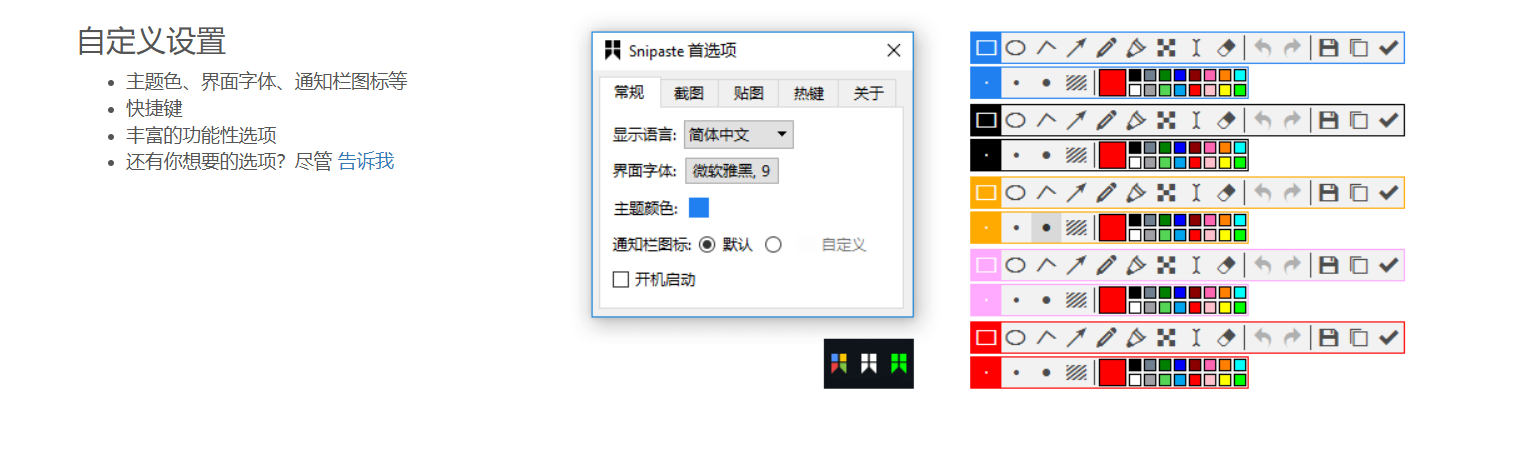Click the large red current-color box in red toolbar
This screenshot has width=1539, height=453.
click(1112, 373)
